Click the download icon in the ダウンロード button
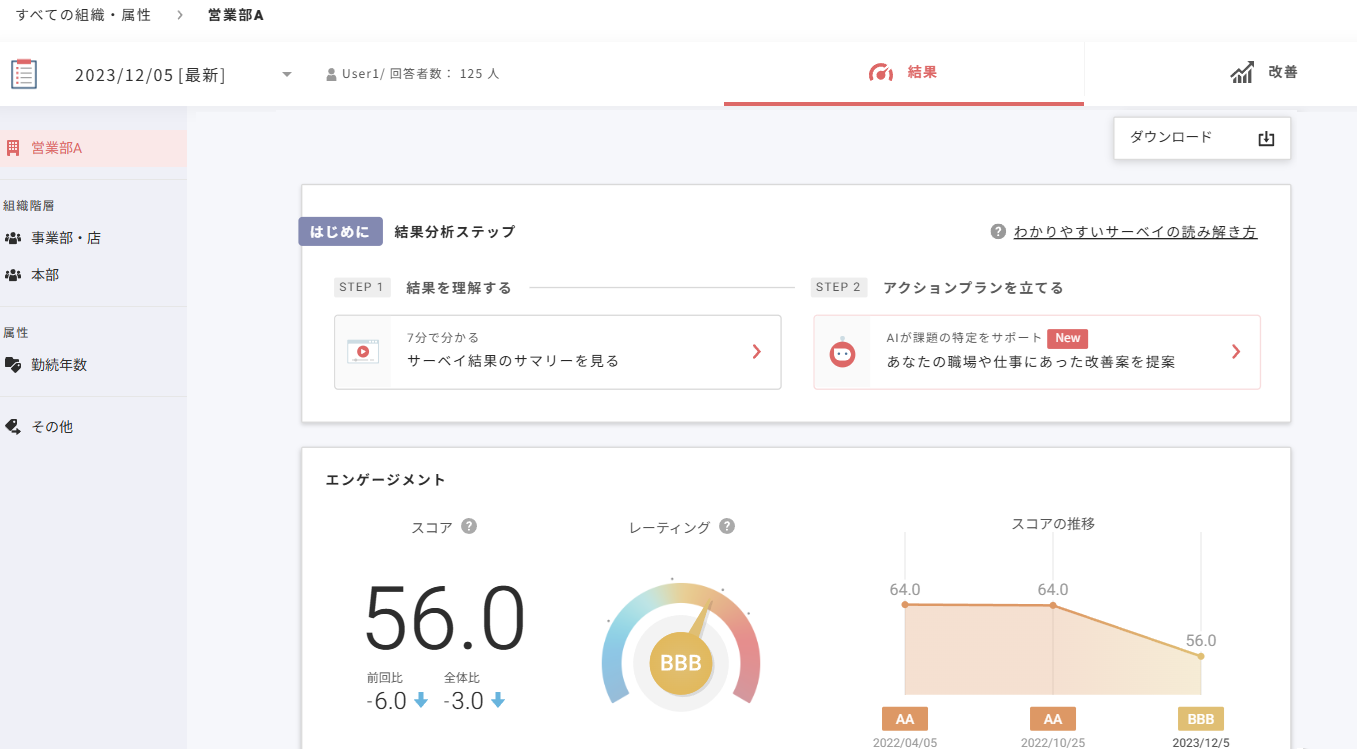 click(x=1266, y=139)
